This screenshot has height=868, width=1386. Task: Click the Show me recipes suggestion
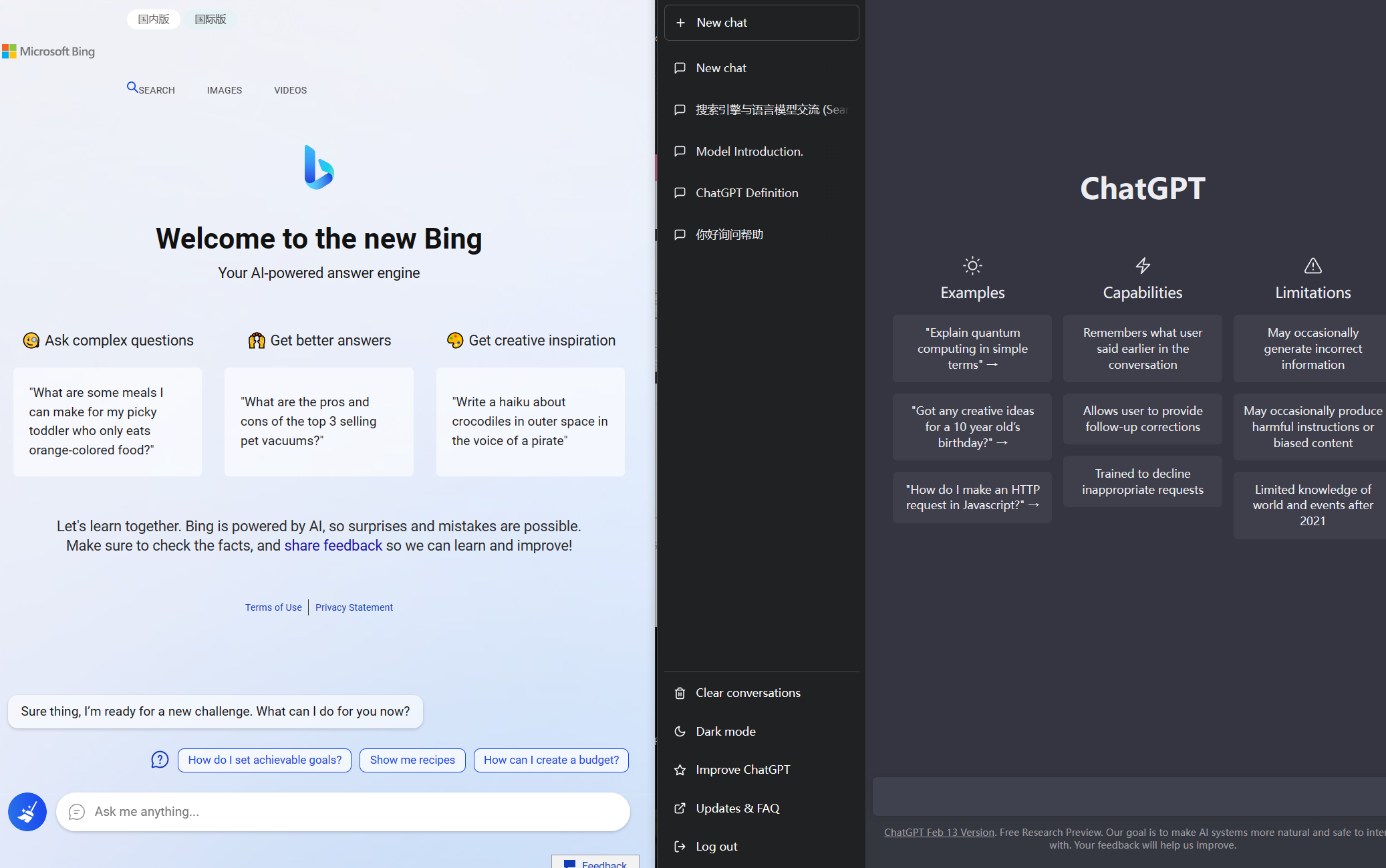pos(412,760)
